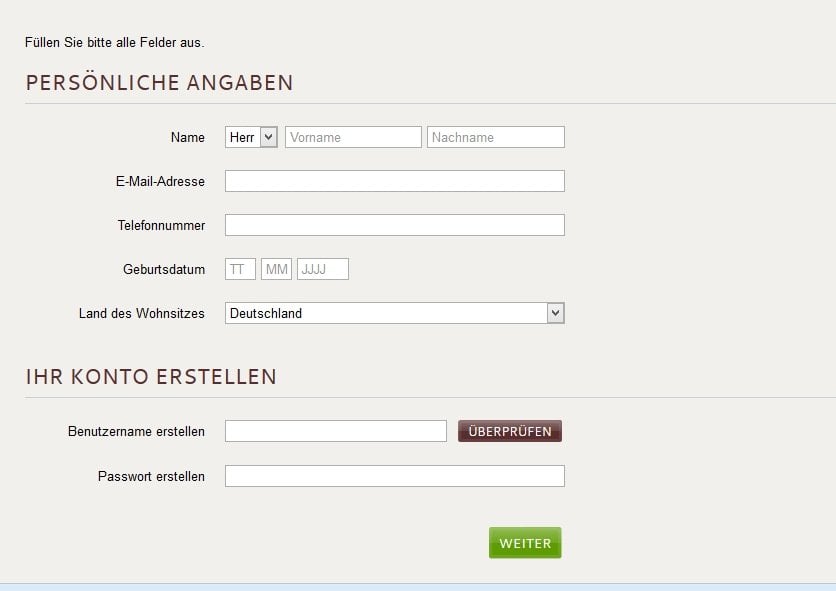The height and width of the screenshot is (591, 836).
Task: Open the Herr salutation dropdown
Action: click(251, 137)
